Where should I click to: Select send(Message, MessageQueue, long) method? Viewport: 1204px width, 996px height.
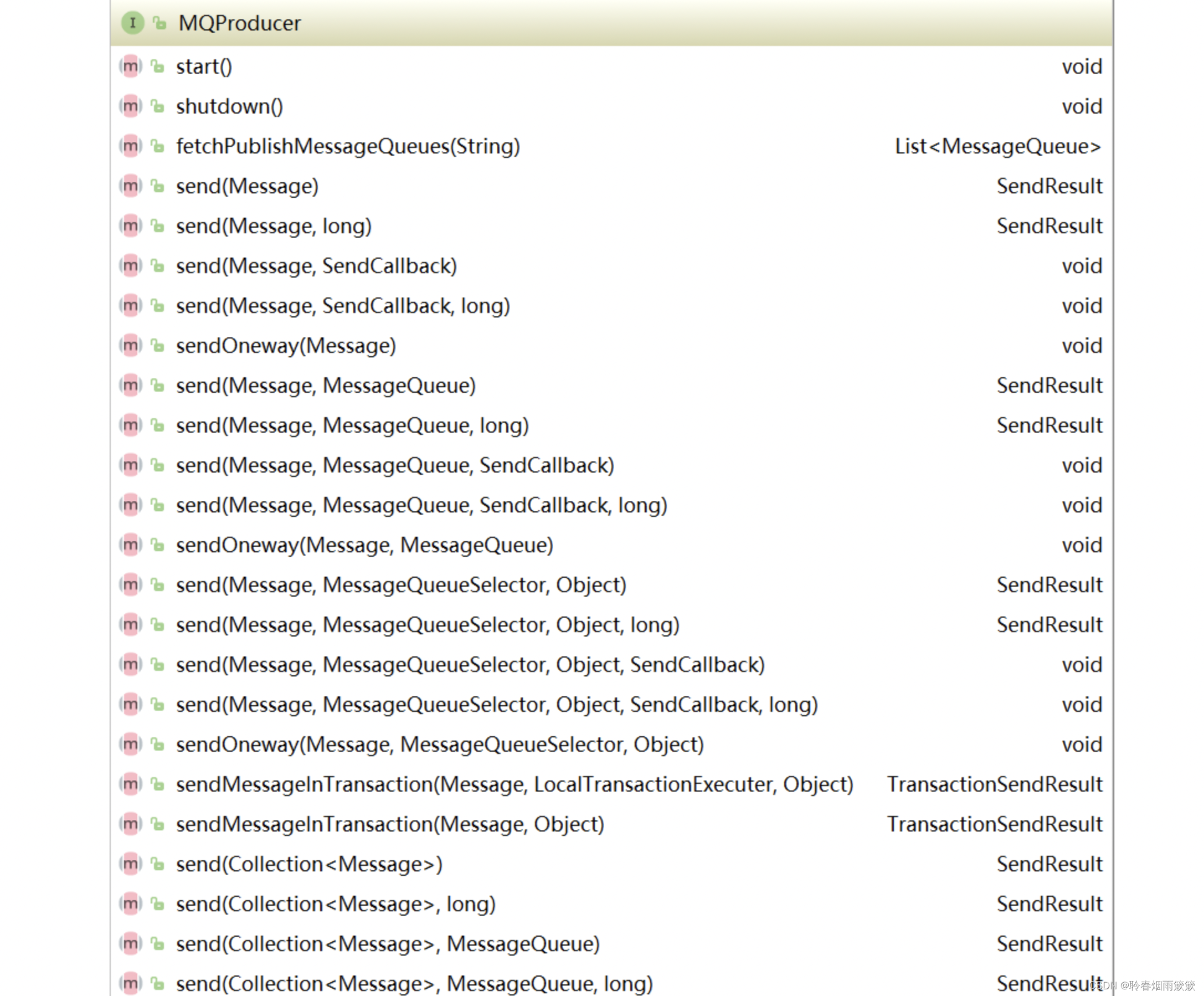353,425
